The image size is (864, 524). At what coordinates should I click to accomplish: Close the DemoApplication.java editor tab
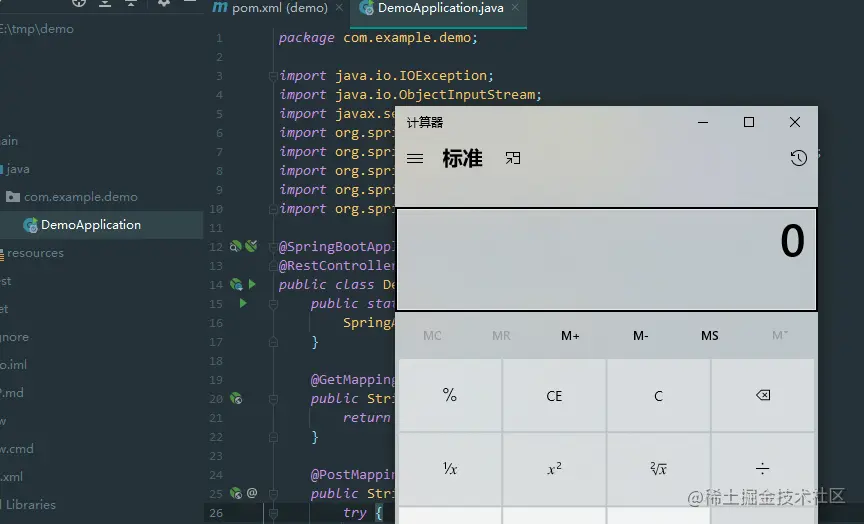515,8
